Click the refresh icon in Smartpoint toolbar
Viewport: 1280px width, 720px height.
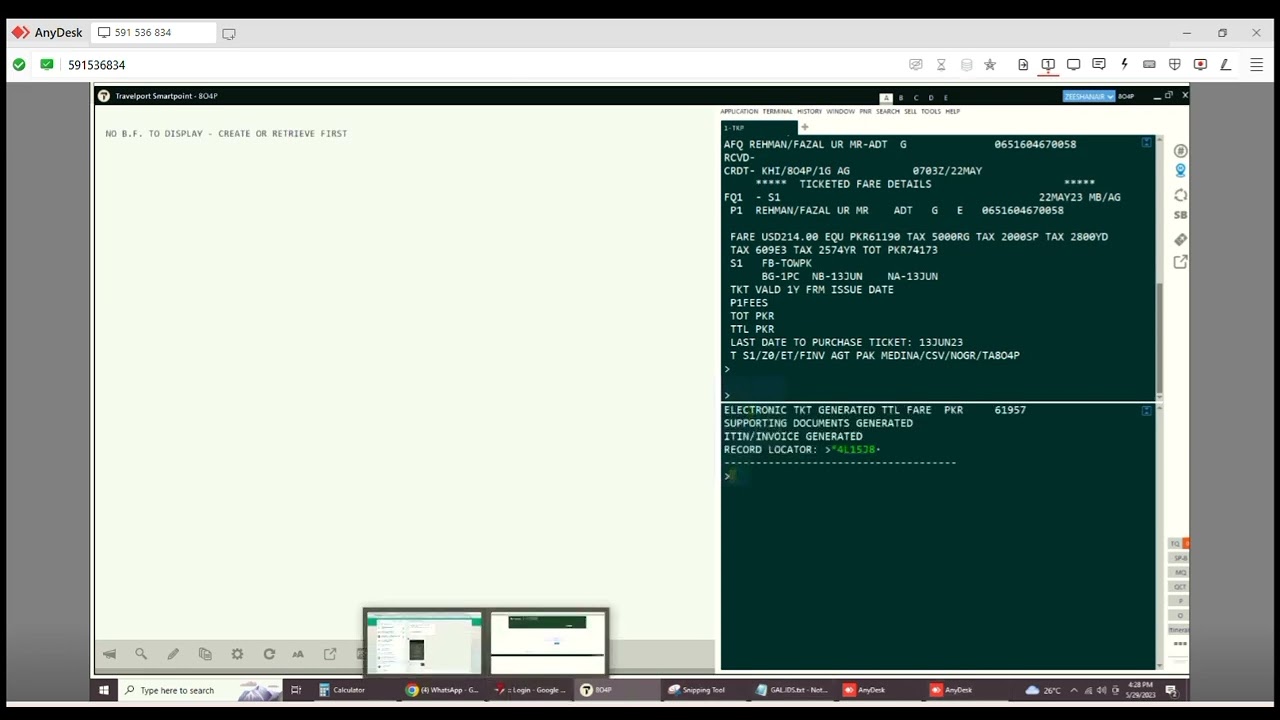[269, 654]
